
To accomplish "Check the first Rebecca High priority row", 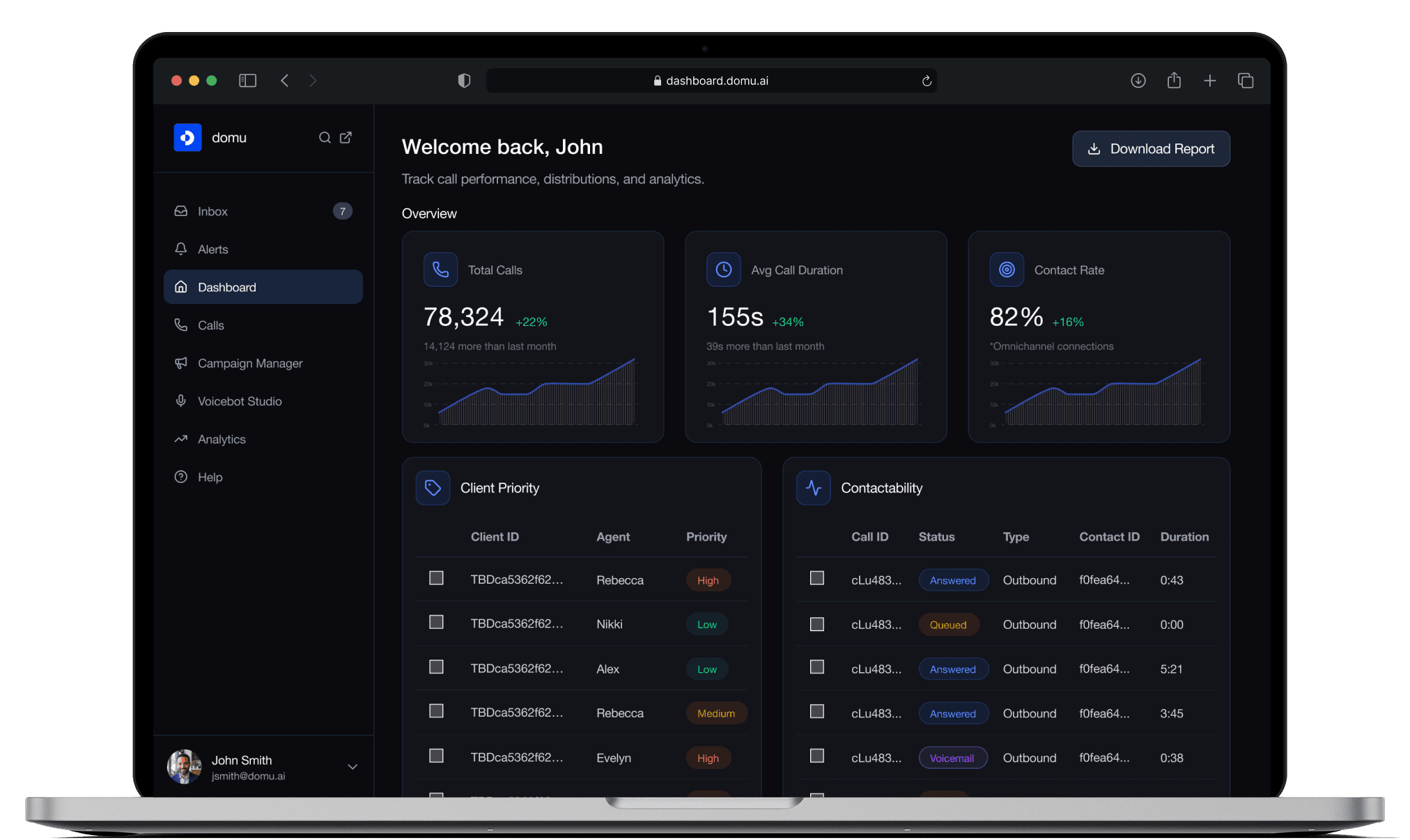I will coord(436,578).
